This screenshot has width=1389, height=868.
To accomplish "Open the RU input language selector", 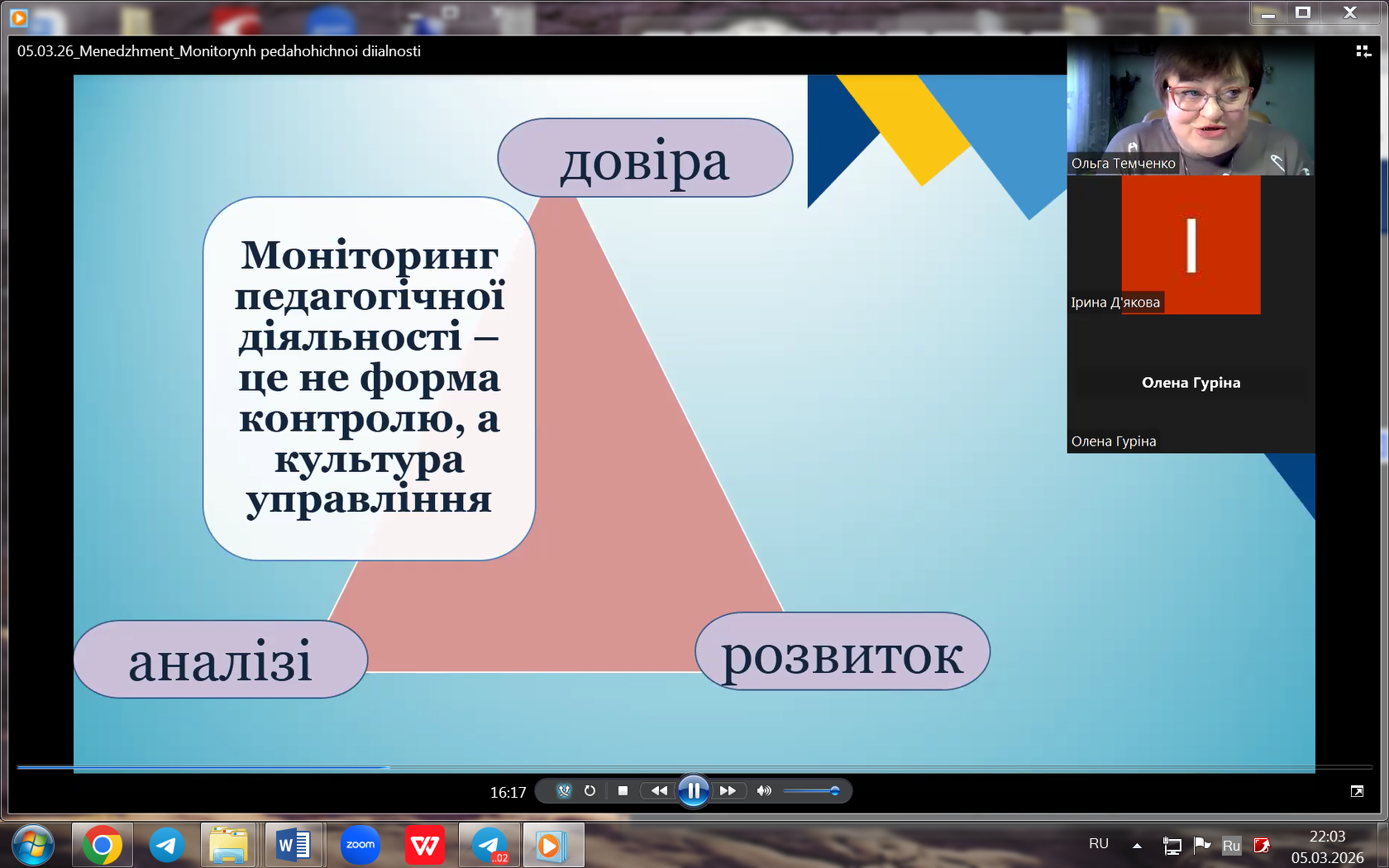I will (x=1098, y=844).
